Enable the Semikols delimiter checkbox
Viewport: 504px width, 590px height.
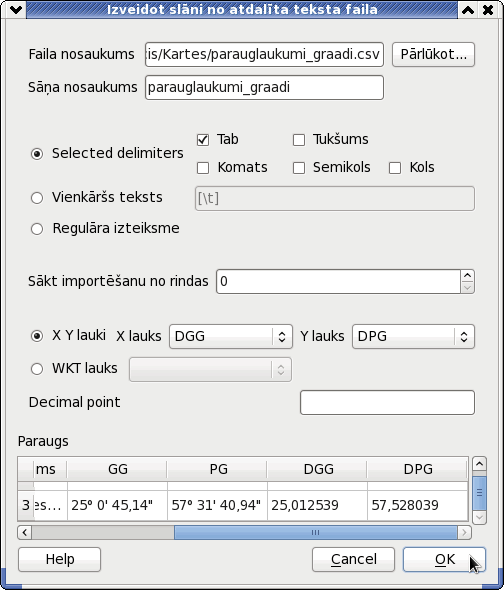tap(299, 168)
